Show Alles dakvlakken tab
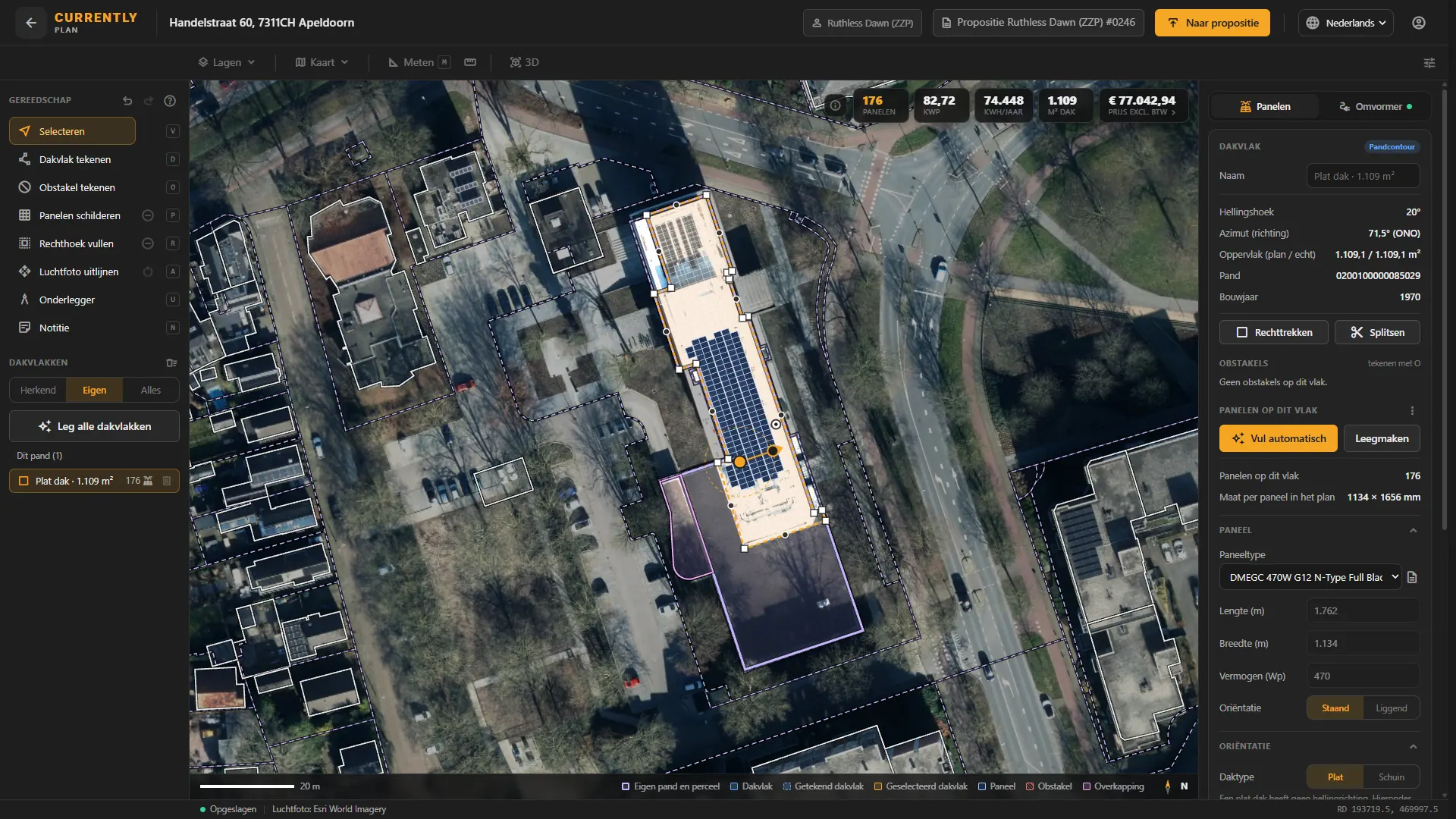 point(151,390)
